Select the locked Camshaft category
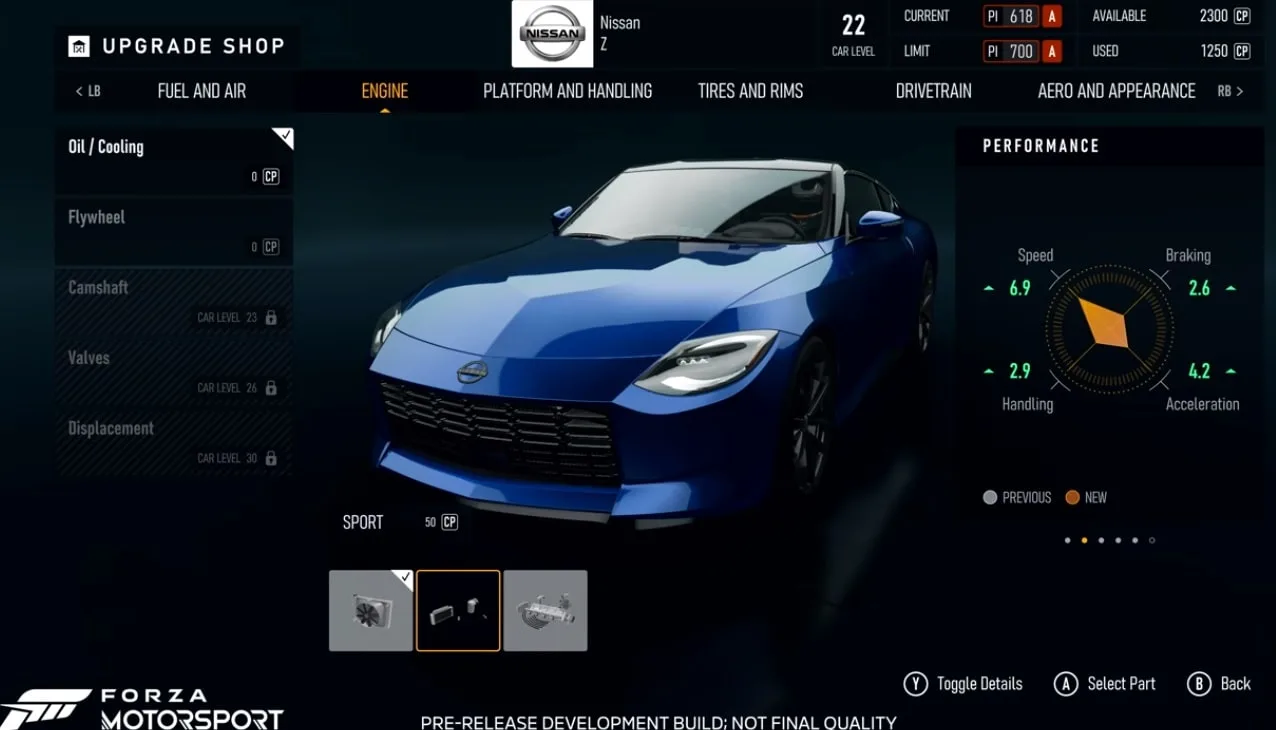The width and height of the screenshot is (1276, 730). tap(174, 301)
